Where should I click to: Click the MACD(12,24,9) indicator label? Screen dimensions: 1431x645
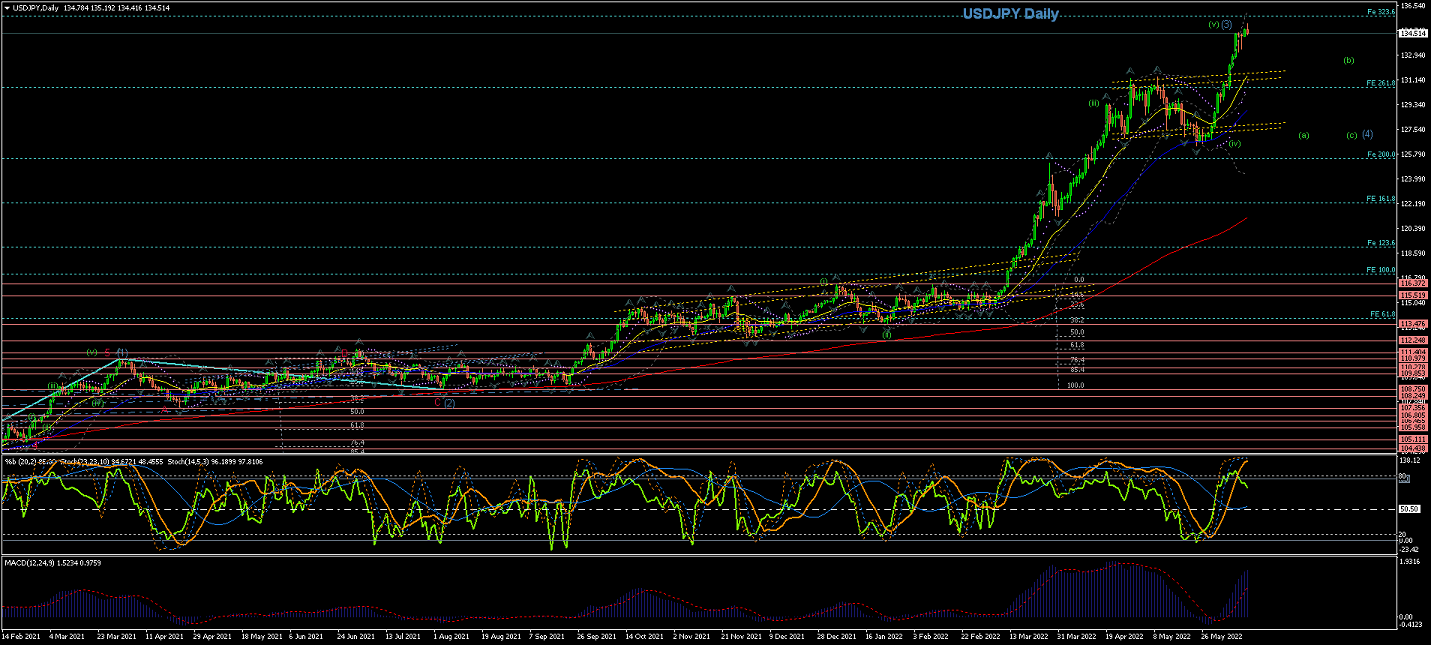(x=33, y=563)
